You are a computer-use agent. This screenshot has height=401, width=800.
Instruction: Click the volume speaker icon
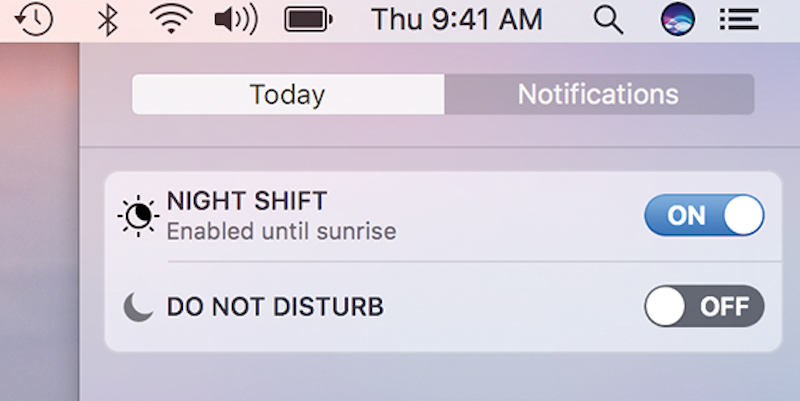(x=235, y=19)
